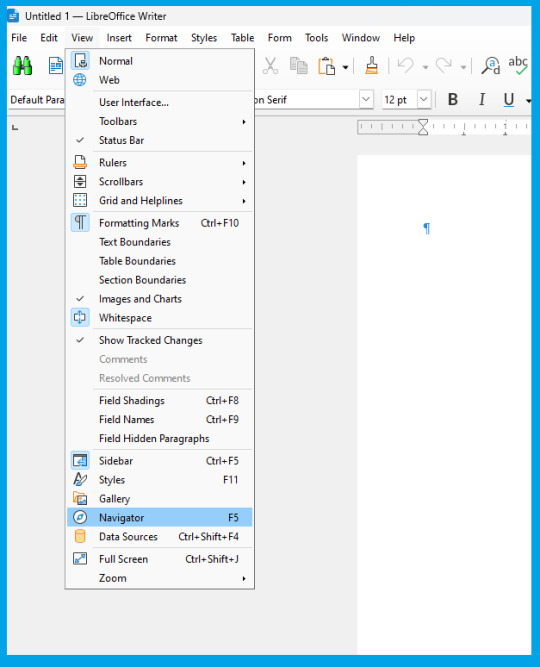Click the Gallery icon in View menu
The height and width of the screenshot is (667, 540).
(80, 499)
